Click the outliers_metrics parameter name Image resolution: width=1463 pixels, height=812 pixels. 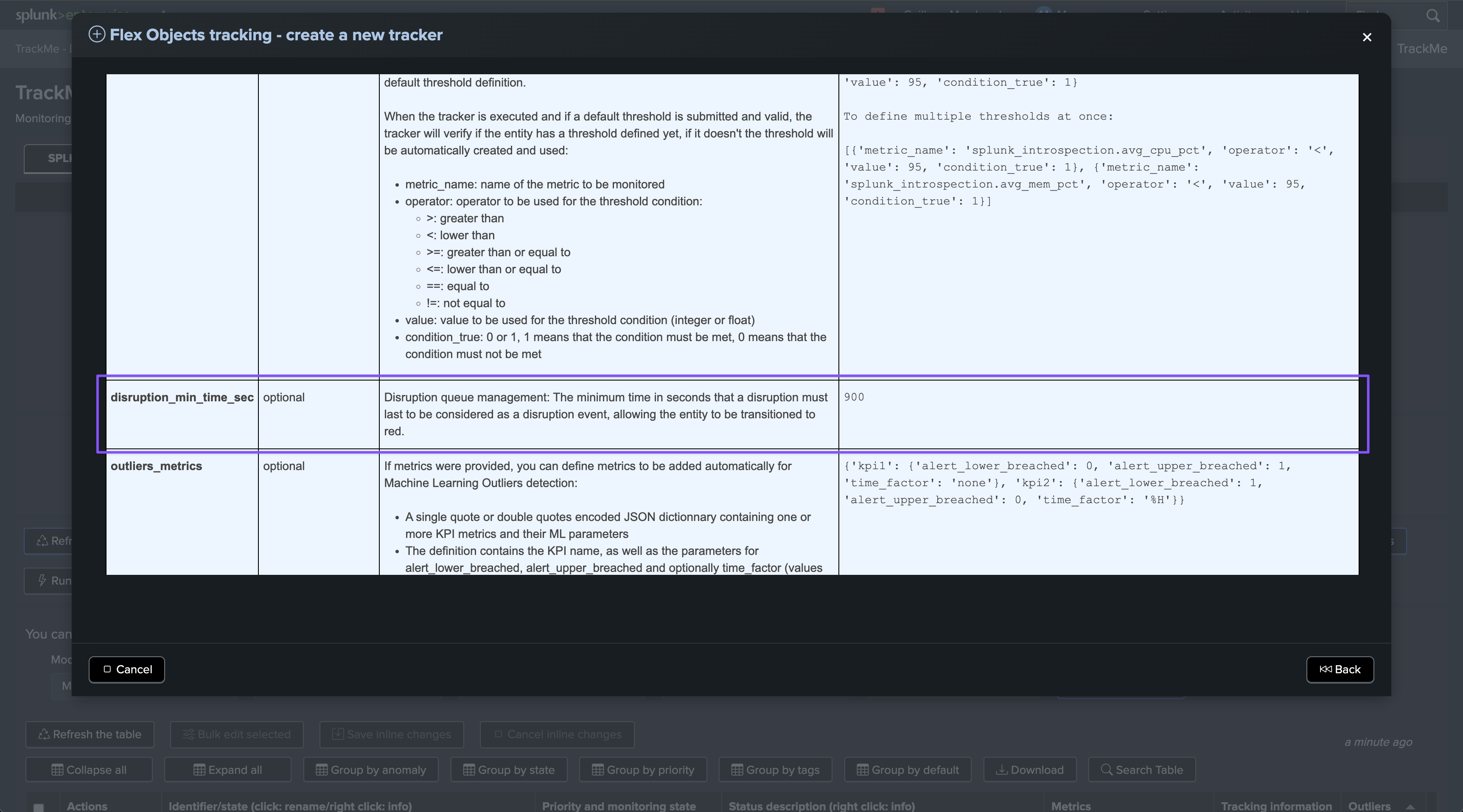pyautogui.click(x=156, y=466)
